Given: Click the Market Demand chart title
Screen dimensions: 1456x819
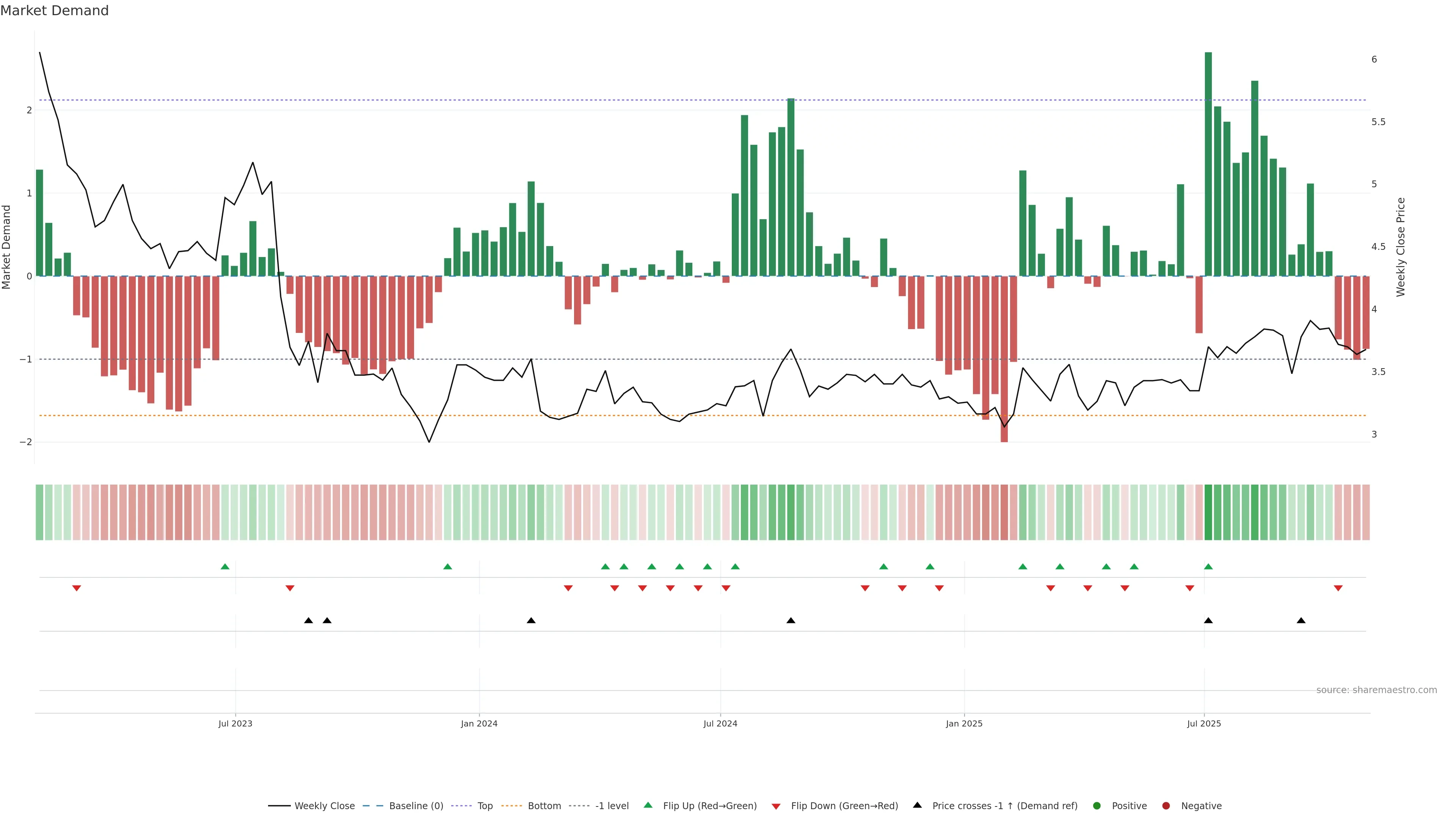Looking at the screenshot, I should tap(54, 11).
